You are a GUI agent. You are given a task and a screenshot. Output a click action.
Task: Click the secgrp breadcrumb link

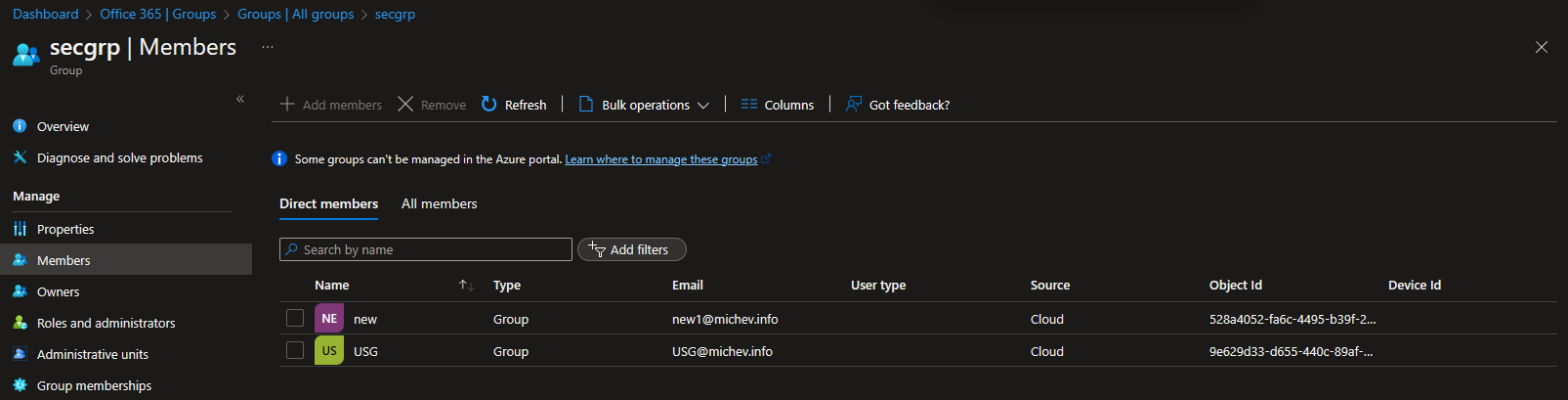396,14
